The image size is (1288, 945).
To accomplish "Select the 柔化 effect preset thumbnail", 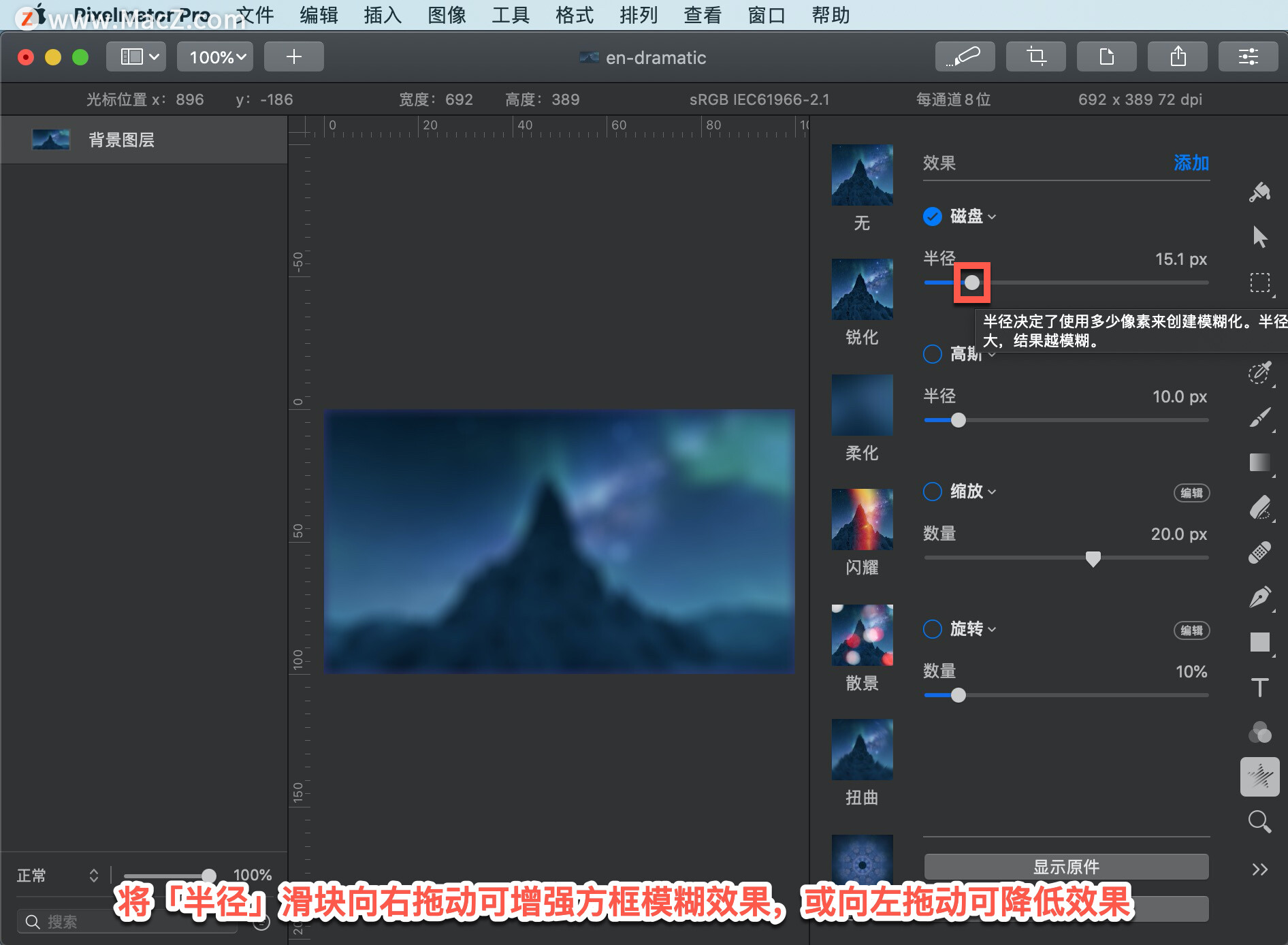I will coord(862,405).
